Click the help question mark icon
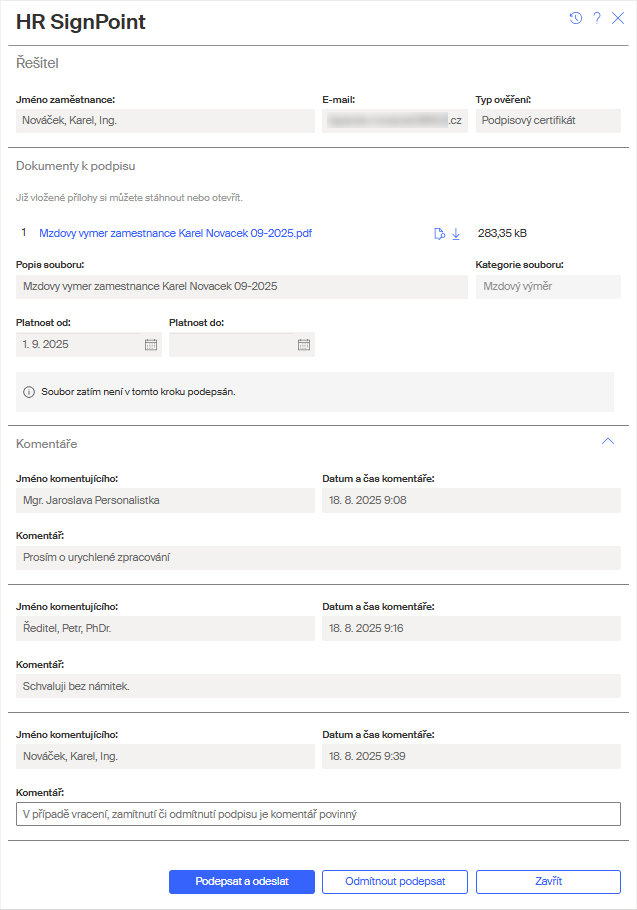This screenshot has width=637, height=910. [597, 18]
